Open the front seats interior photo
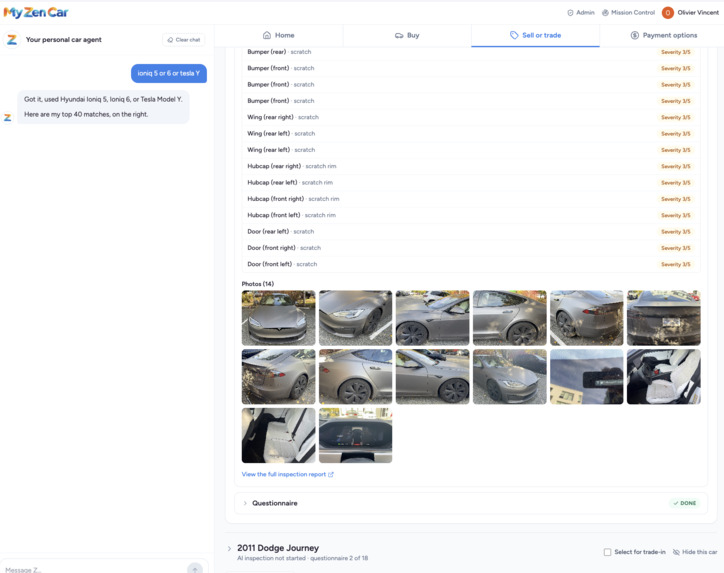 click(x=664, y=376)
